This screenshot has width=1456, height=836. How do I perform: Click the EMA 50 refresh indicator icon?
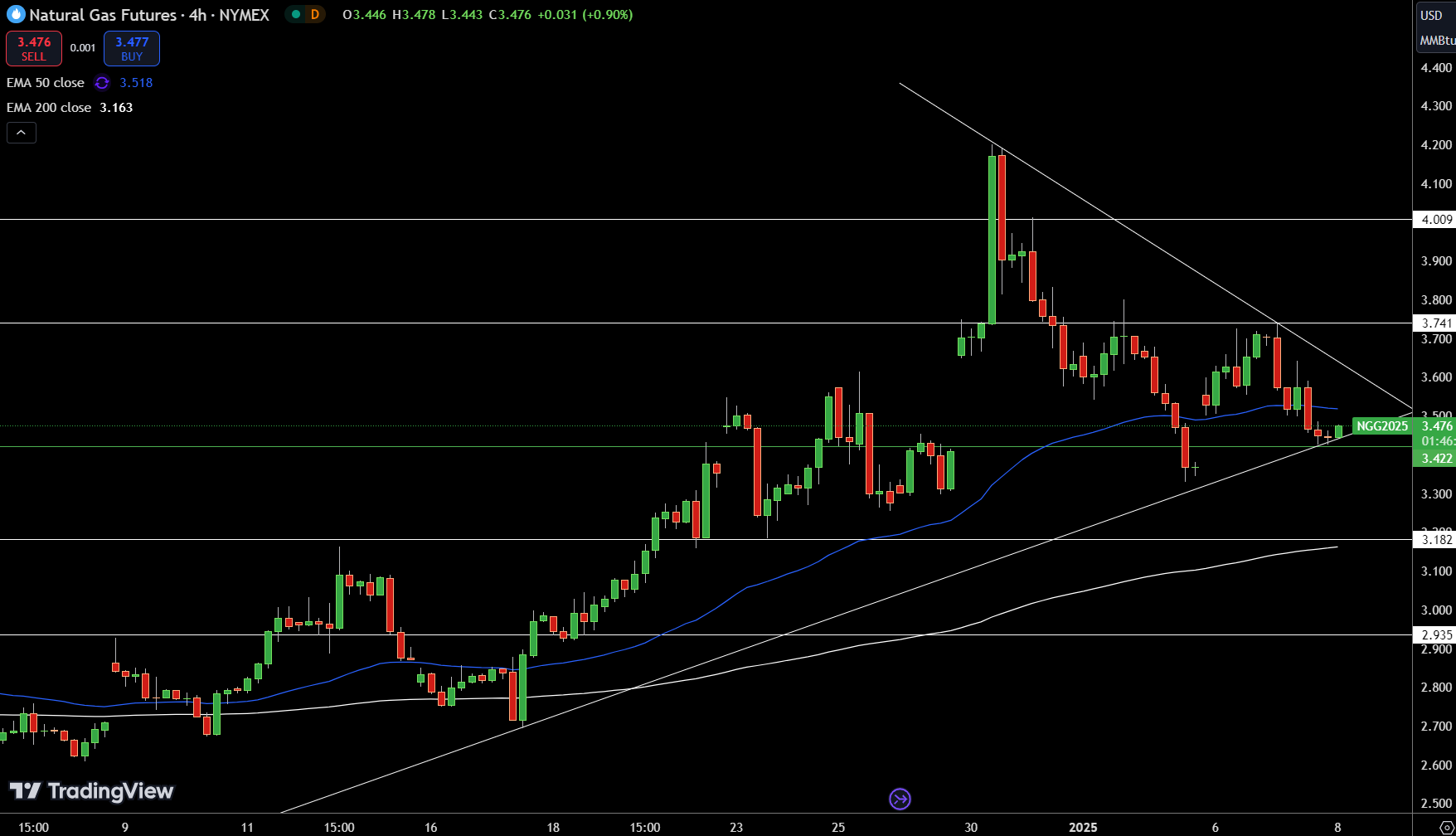click(x=102, y=83)
